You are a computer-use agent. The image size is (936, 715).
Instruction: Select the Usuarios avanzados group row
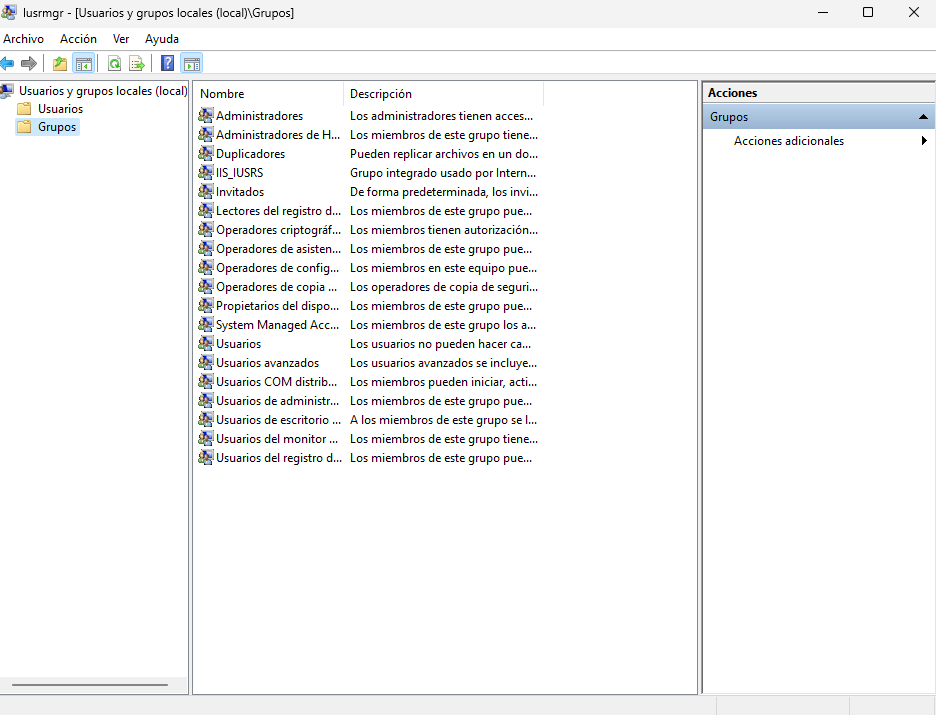(267, 363)
